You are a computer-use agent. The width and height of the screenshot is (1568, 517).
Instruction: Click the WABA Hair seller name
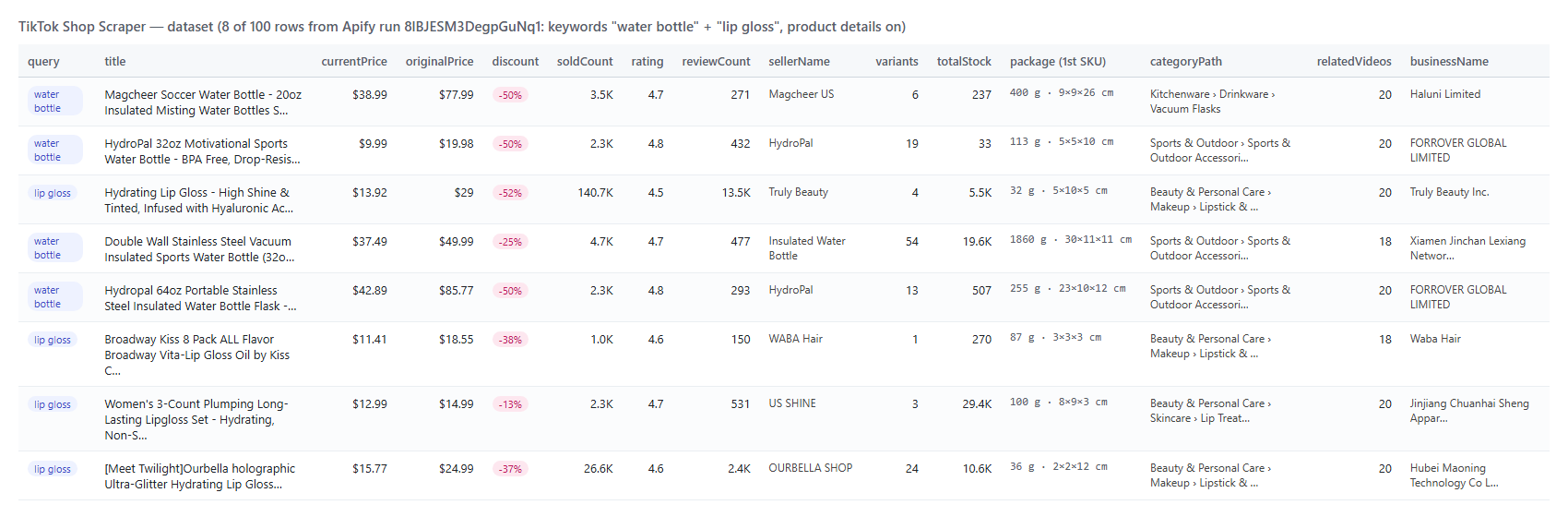[x=796, y=339]
